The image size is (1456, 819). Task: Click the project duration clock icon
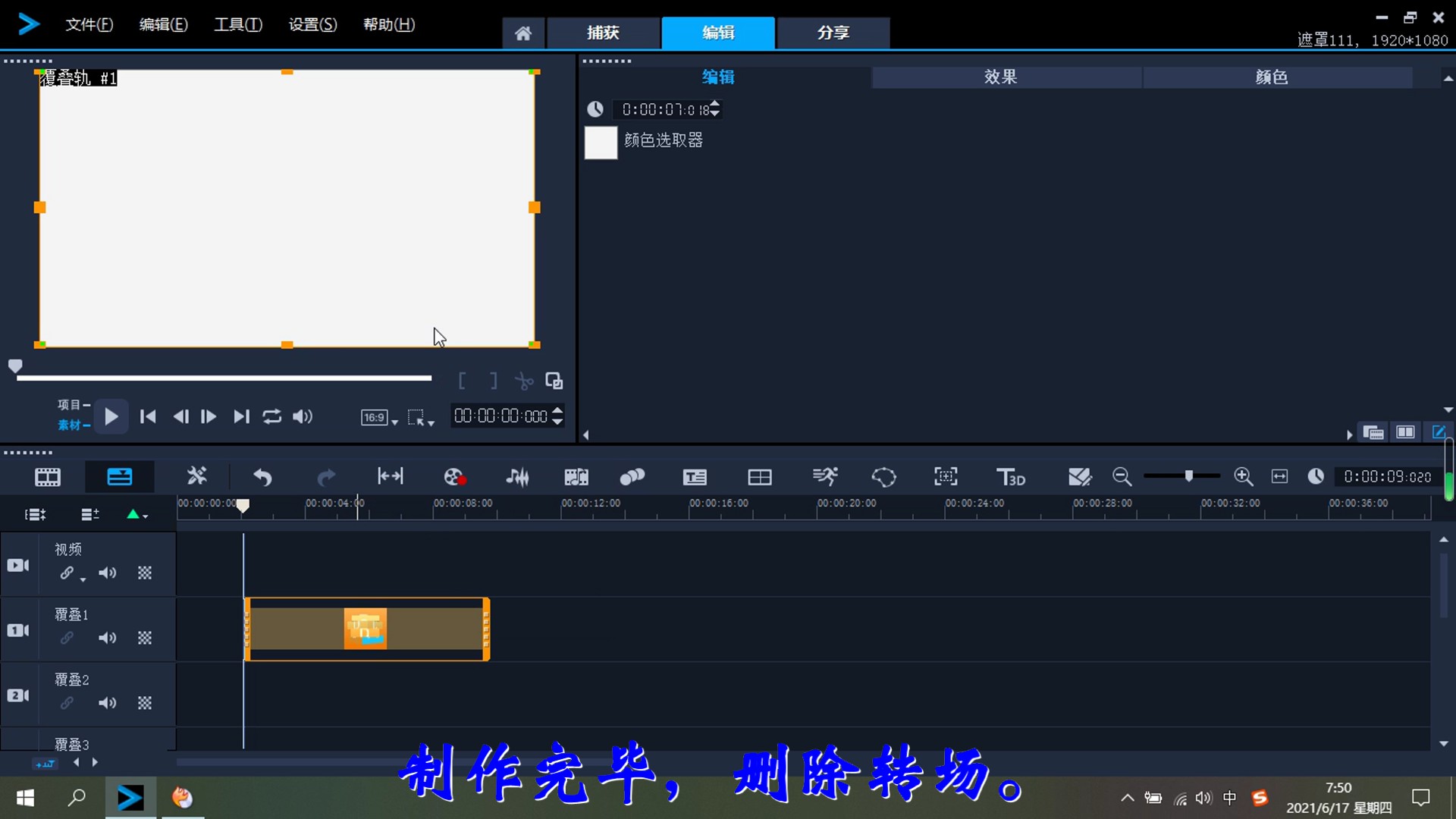coord(1316,476)
